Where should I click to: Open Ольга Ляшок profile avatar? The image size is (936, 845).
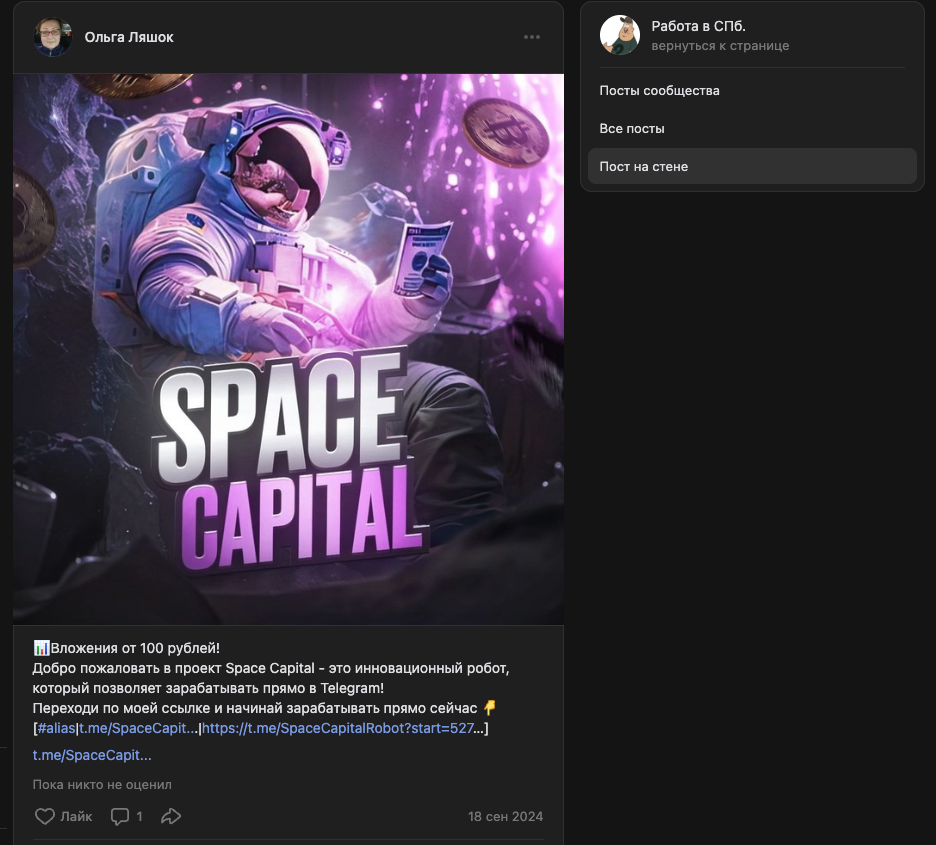[x=53, y=37]
